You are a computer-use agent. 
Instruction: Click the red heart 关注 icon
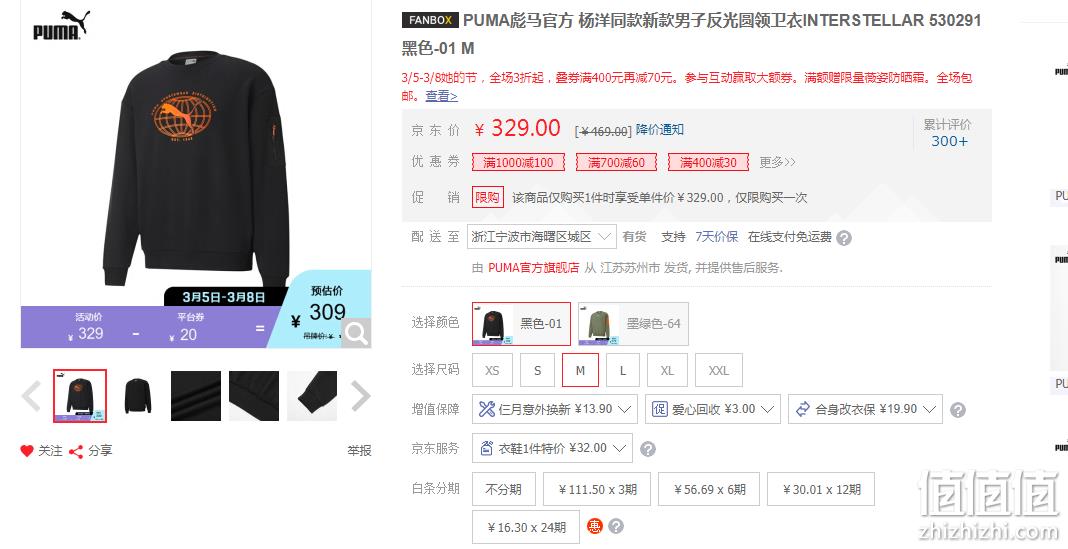27,451
